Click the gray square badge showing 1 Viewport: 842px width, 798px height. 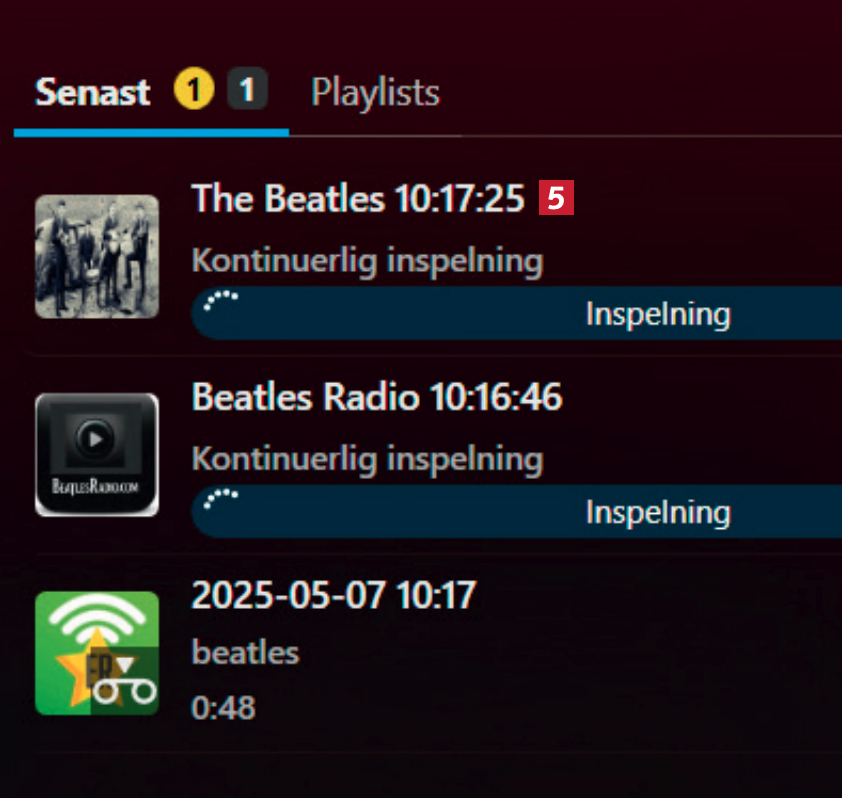click(x=247, y=92)
